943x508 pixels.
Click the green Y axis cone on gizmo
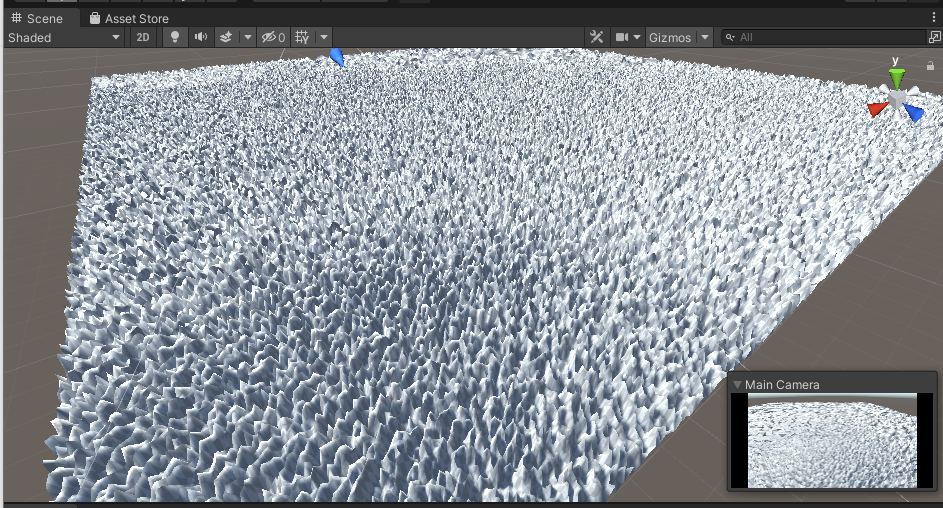(x=897, y=77)
